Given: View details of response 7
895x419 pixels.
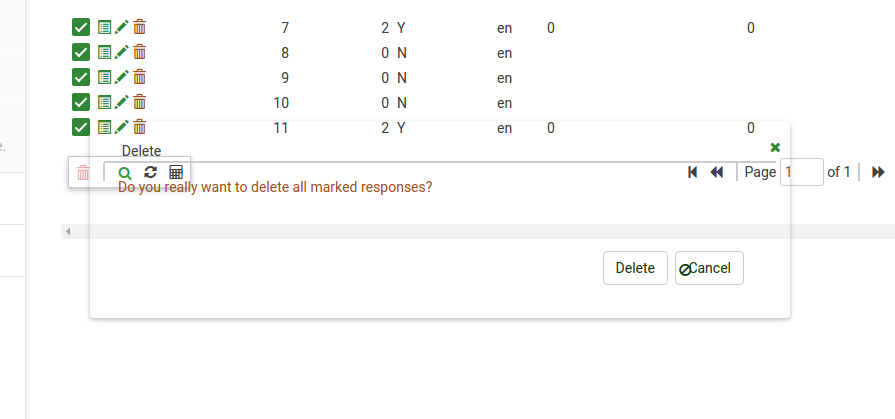Looking at the screenshot, I should point(104,28).
